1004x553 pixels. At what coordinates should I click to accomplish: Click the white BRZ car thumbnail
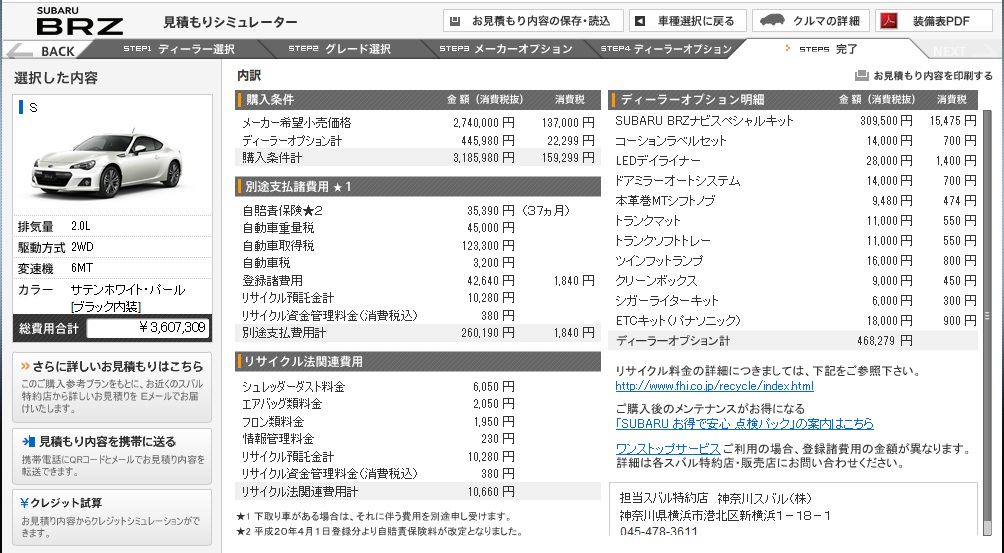[x=106, y=164]
